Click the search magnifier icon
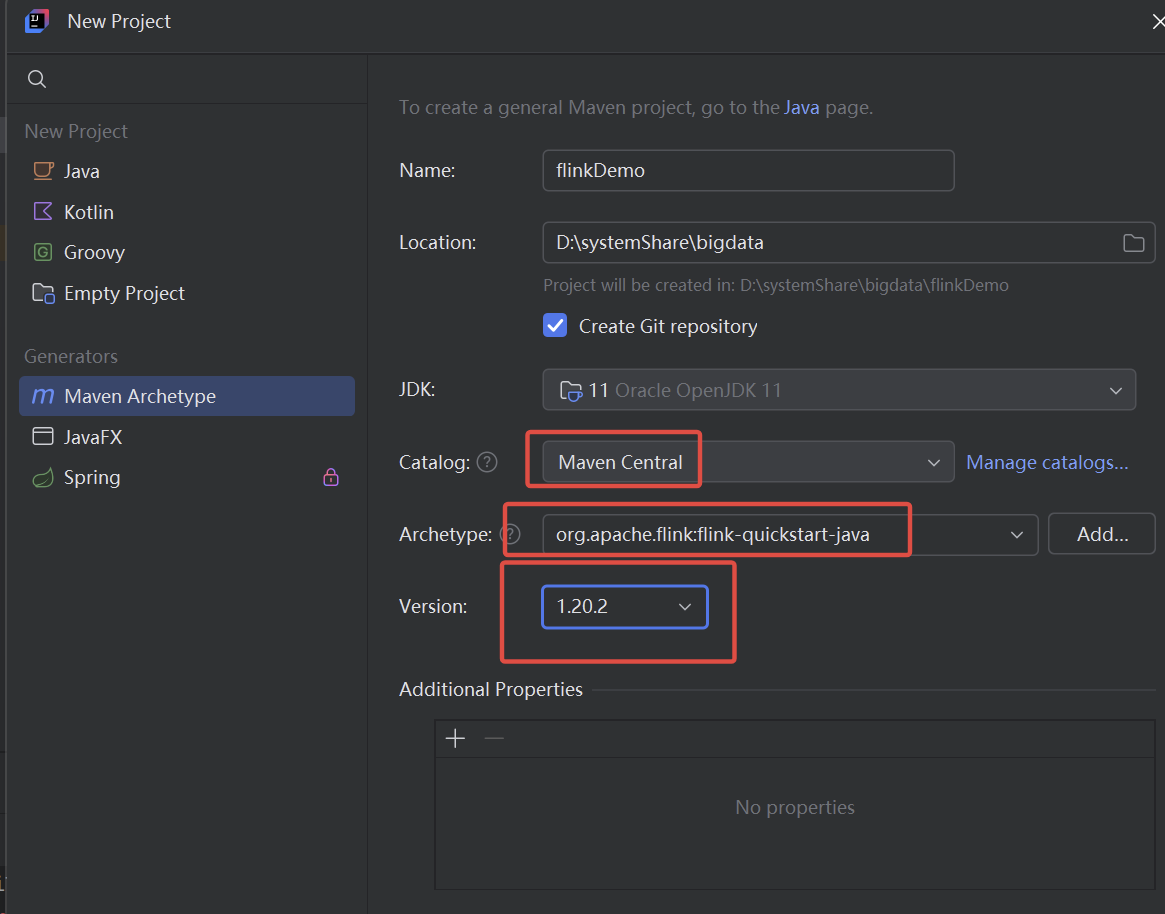 pyautogui.click(x=36, y=79)
